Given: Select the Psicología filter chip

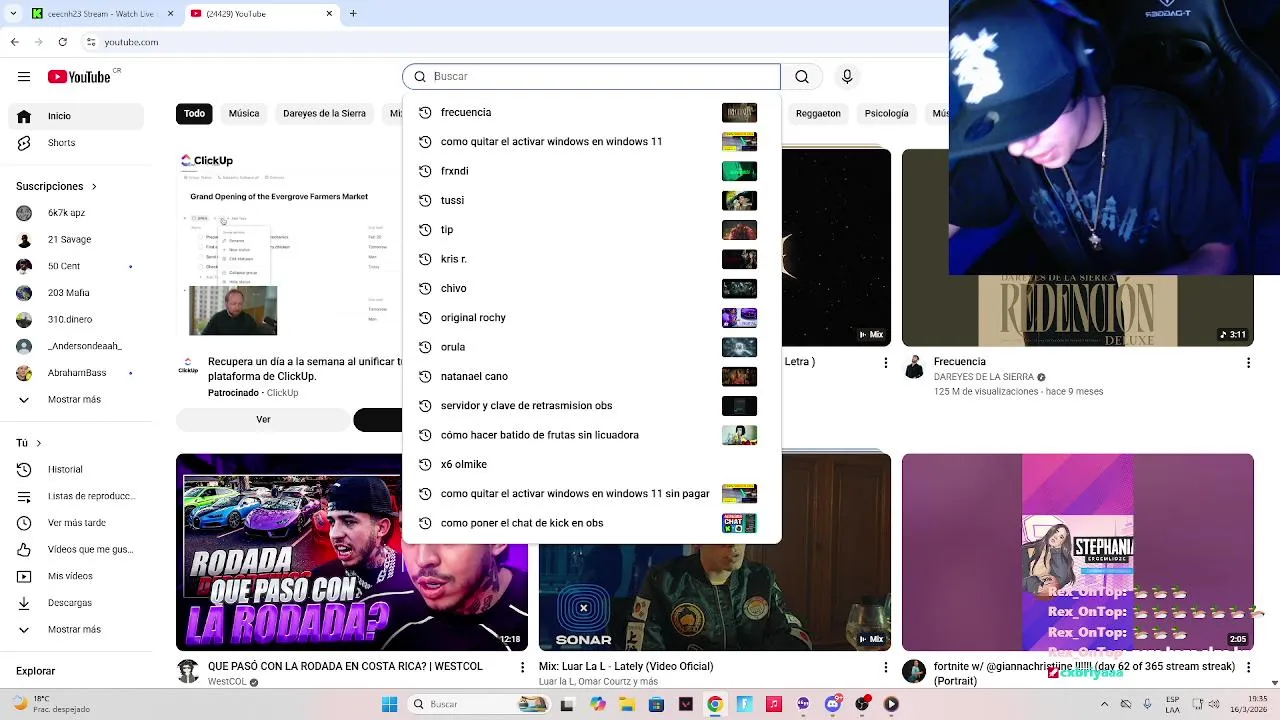Looking at the screenshot, I should tap(886, 113).
